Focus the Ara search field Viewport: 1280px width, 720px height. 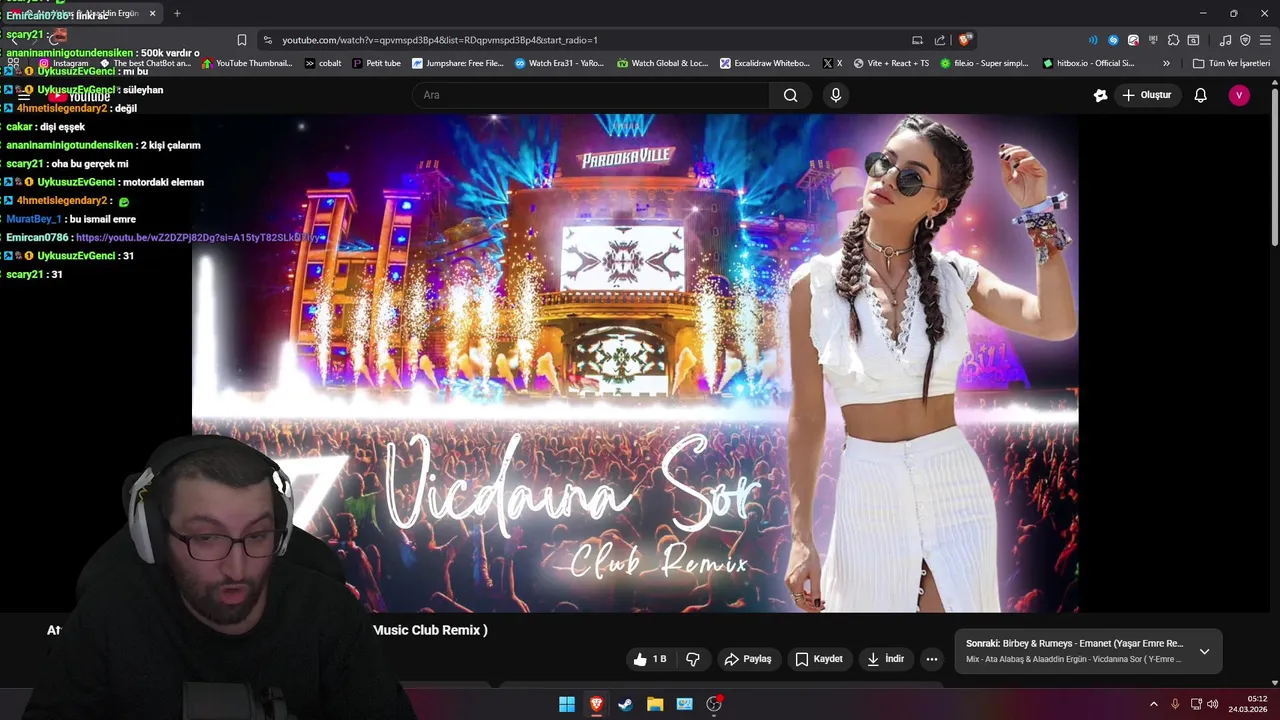click(590, 95)
